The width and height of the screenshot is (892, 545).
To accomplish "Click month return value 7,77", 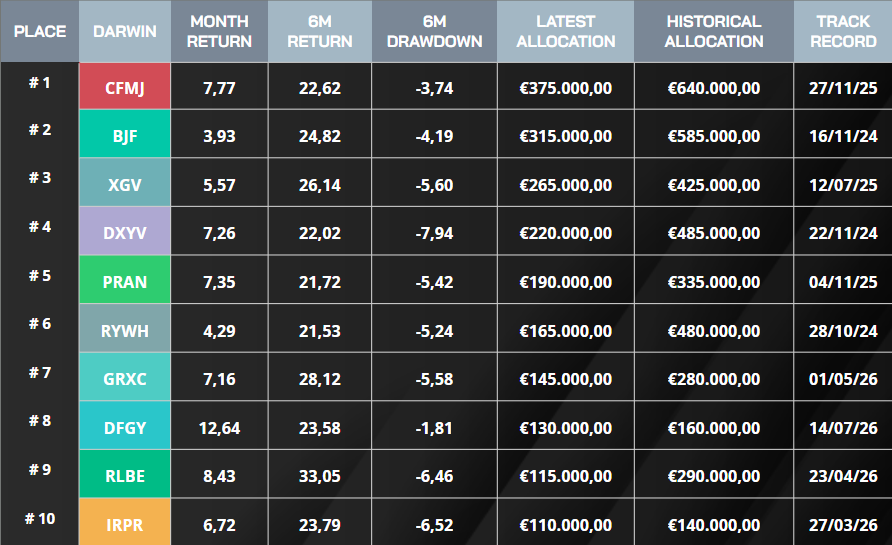I will tap(219, 88).
